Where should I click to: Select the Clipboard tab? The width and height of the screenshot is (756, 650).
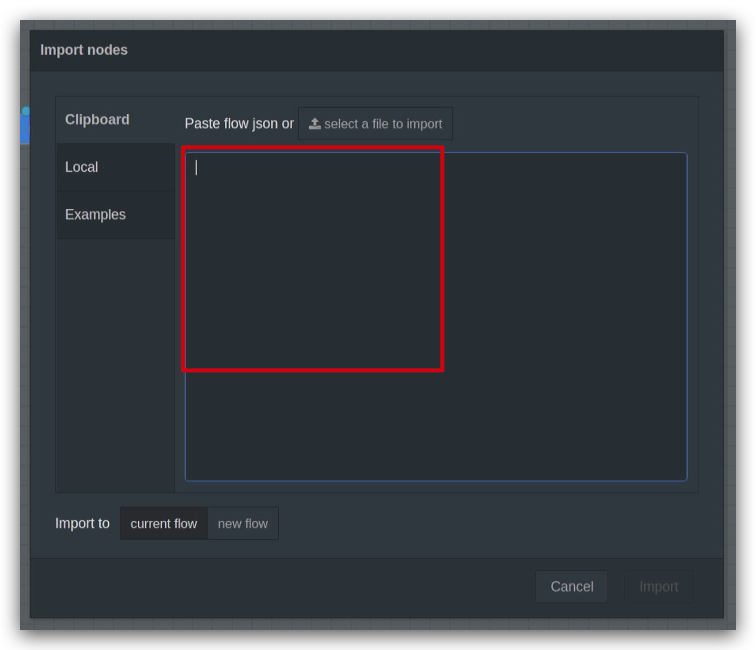pos(115,120)
